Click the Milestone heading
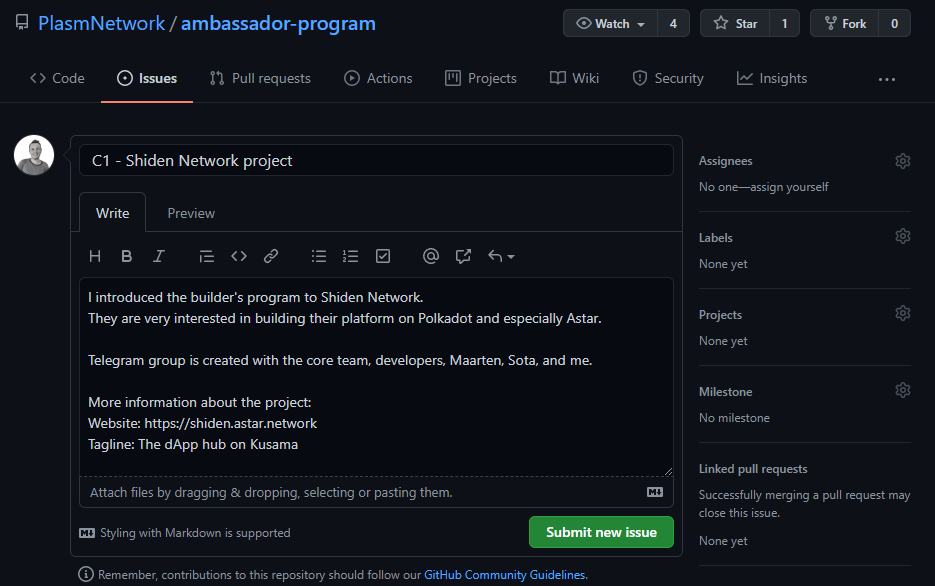The height and width of the screenshot is (586, 935). pyautogui.click(x=726, y=392)
